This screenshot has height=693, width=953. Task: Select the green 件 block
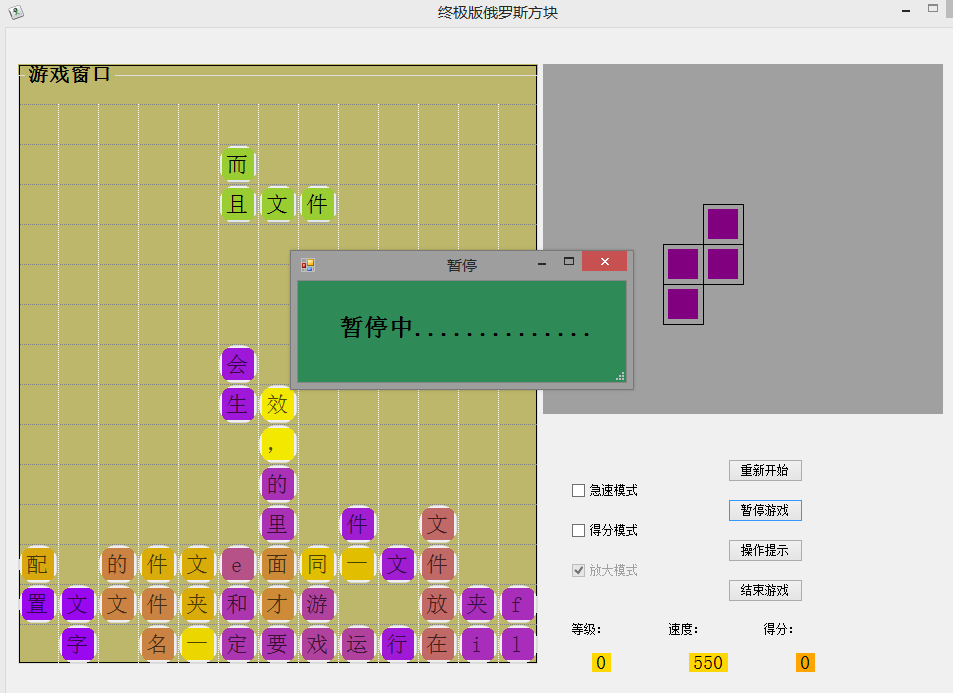tap(318, 204)
